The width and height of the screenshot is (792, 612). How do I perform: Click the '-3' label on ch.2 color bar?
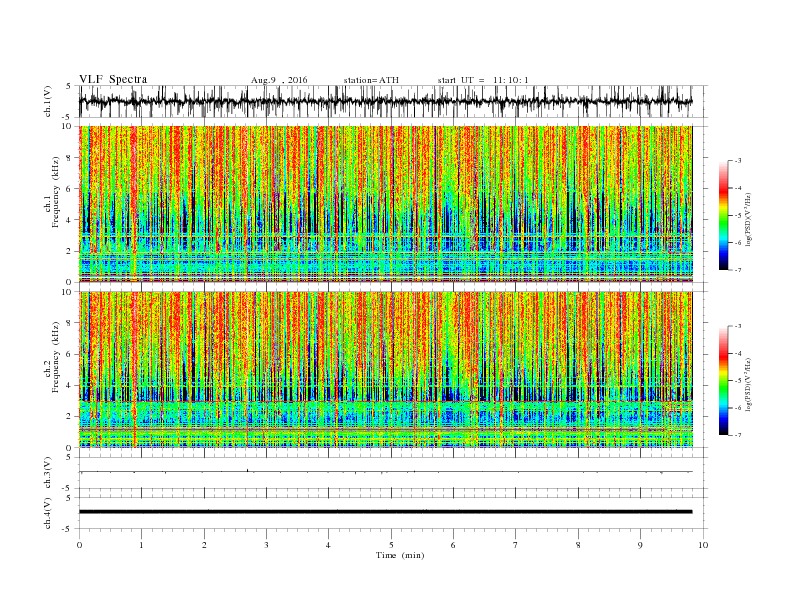(x=738, y=326)
